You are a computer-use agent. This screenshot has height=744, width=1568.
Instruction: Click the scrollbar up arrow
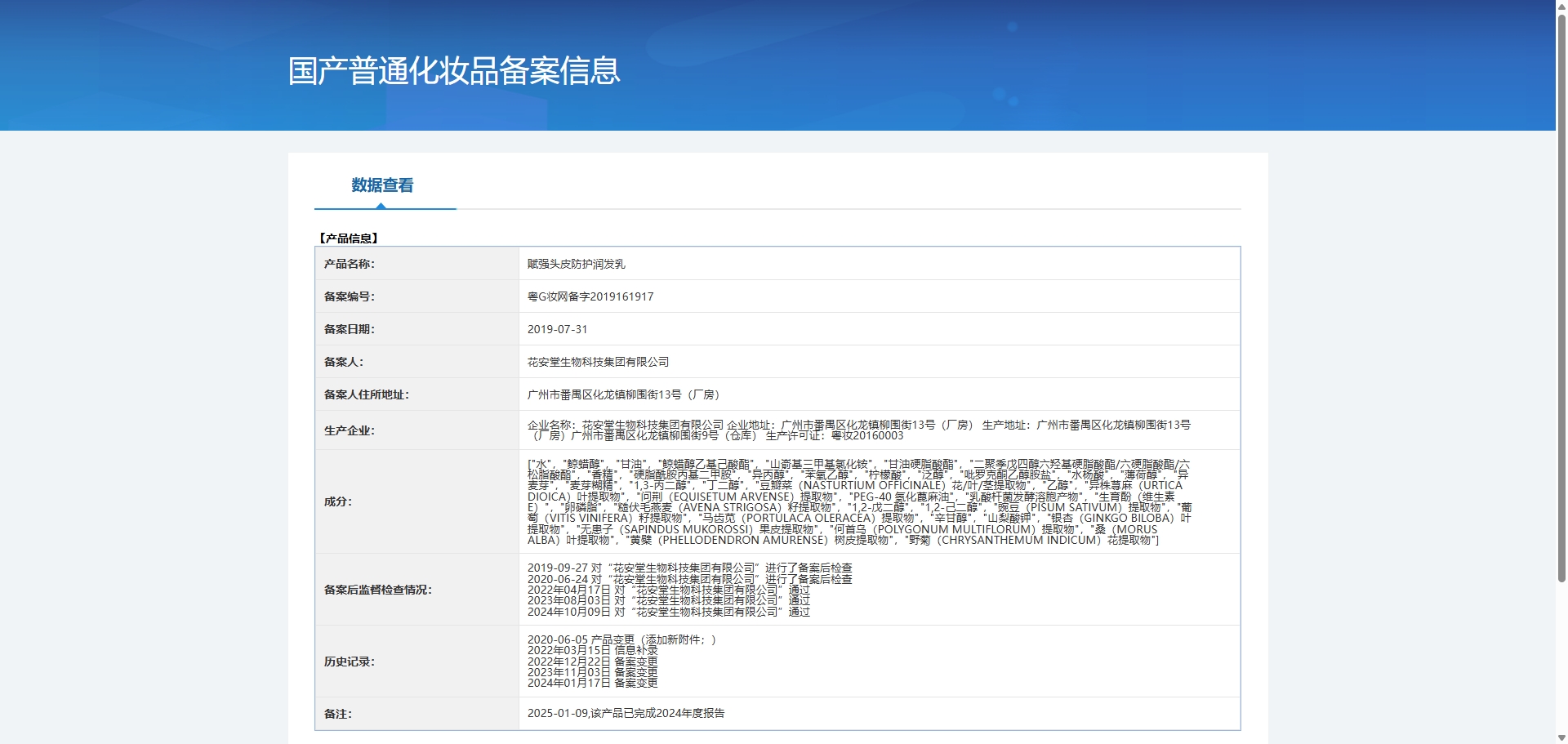point(1561,6)
